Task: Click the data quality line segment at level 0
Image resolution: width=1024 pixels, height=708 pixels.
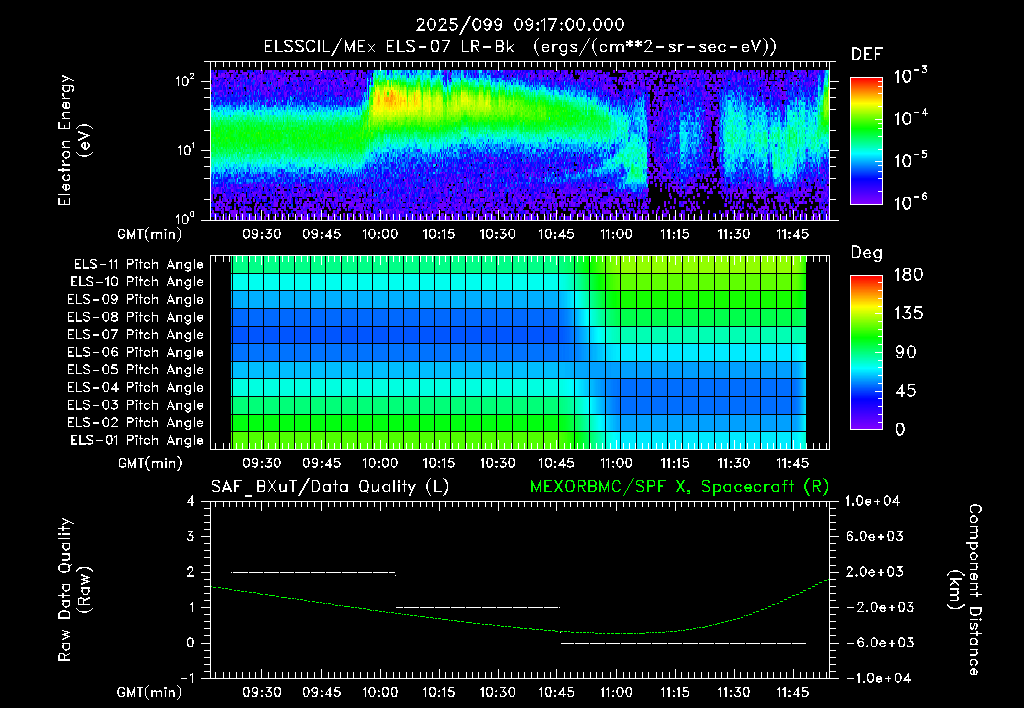Action: 683,643
